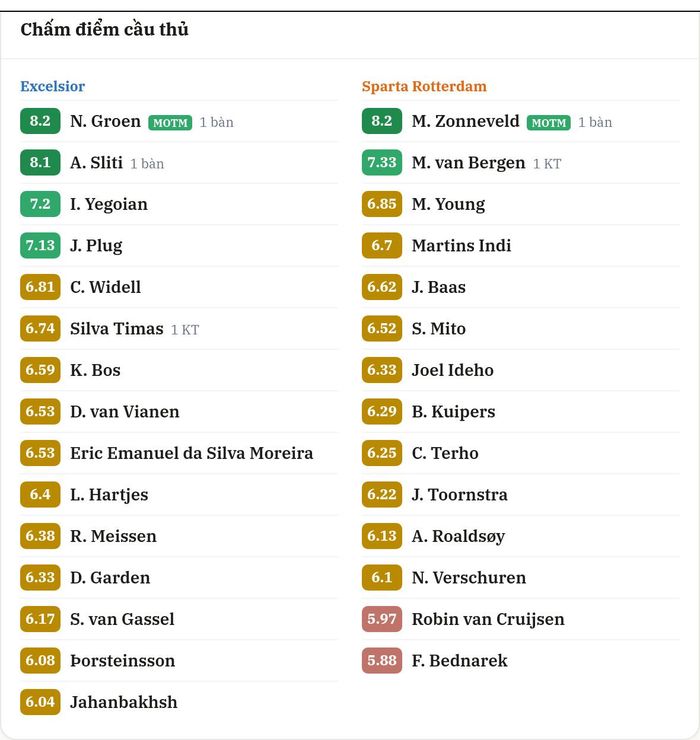Open the Sparta Rotterdam team link
700x740 pixels.
coord(424,86)
